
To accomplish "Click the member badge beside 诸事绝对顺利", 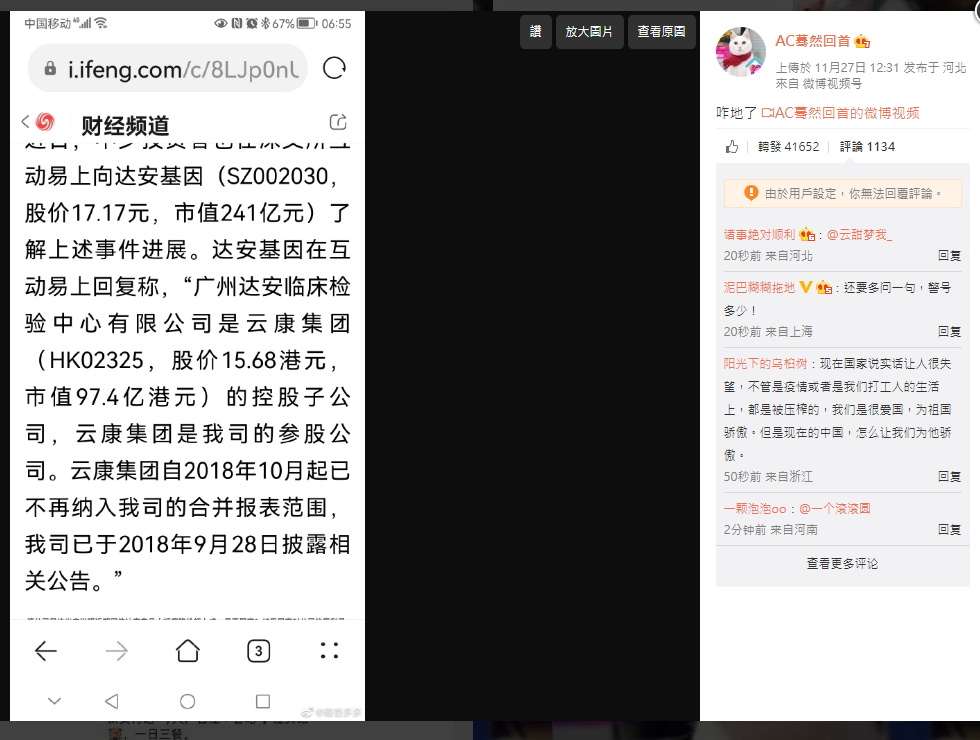I will [x=807, y=234].
